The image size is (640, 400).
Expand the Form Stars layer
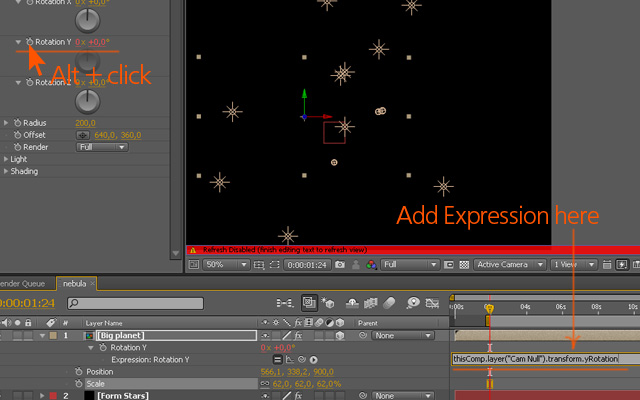(42, 396)
